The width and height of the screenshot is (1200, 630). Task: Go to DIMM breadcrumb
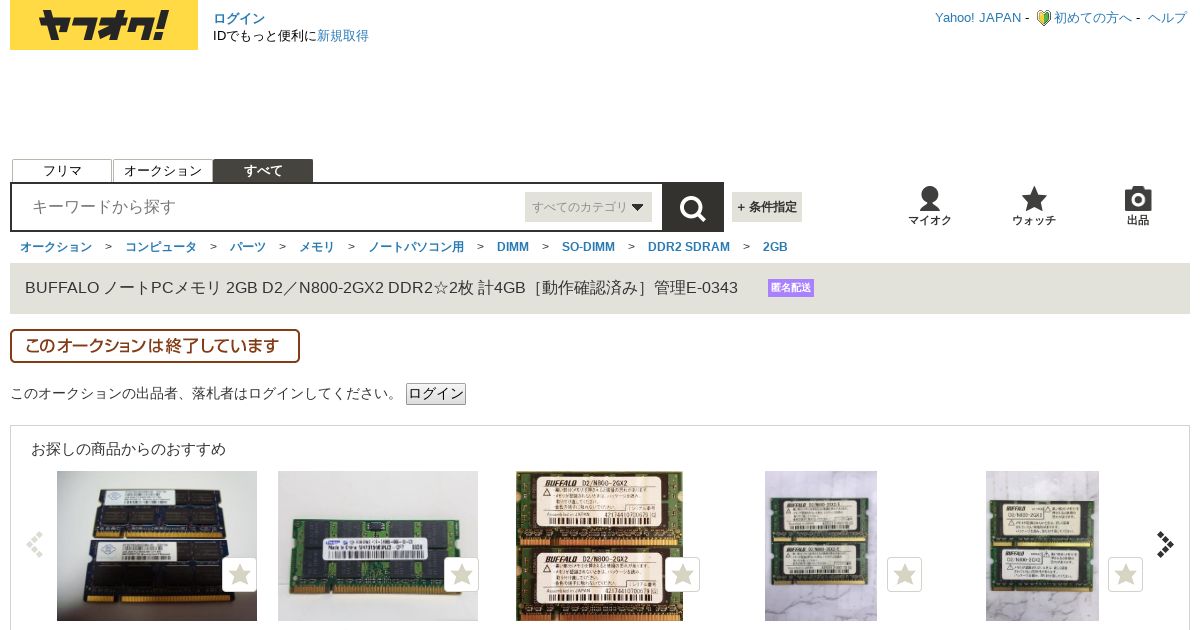coord(513,247)
